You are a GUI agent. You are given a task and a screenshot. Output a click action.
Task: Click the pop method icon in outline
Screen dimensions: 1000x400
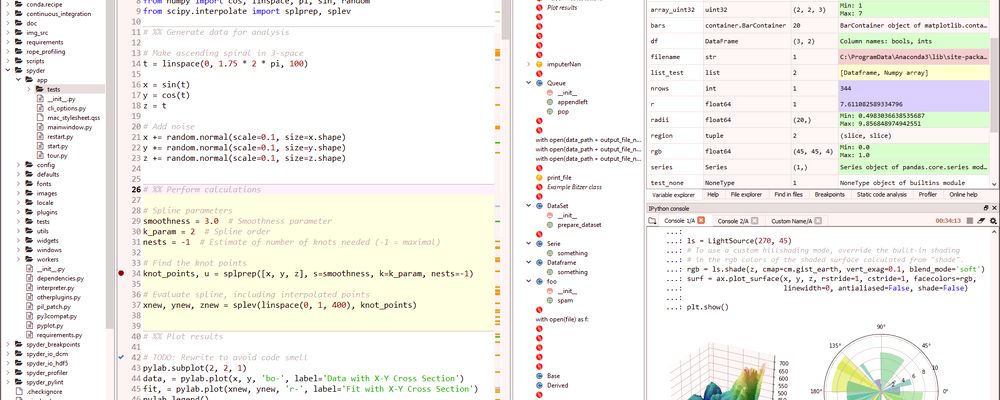pos(550,112)
